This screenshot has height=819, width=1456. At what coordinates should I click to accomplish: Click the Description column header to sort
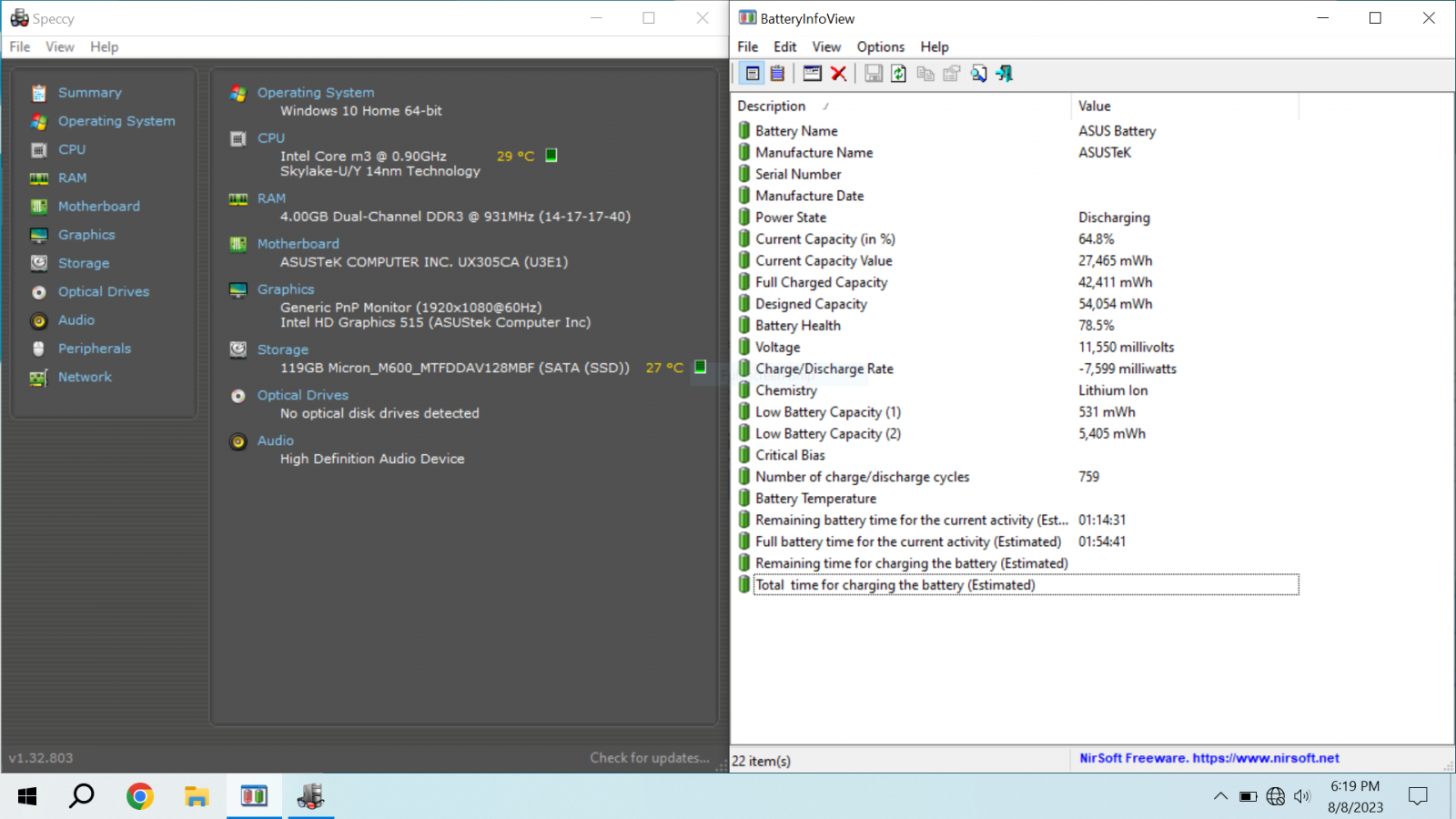(x=772, y=106)
